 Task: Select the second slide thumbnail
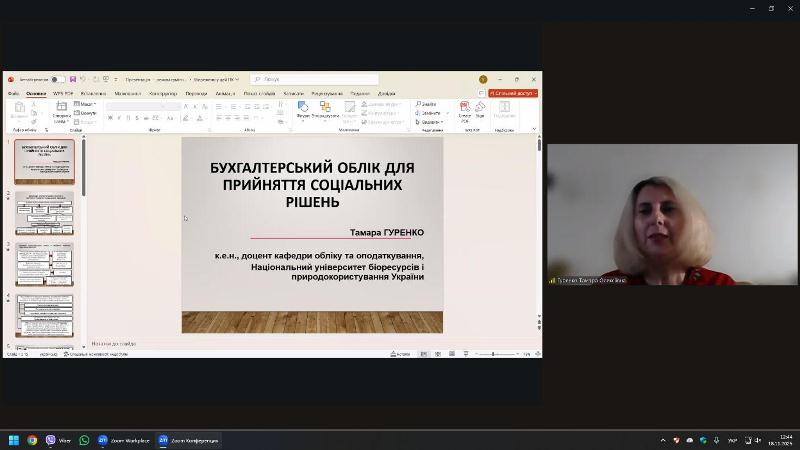45,213
